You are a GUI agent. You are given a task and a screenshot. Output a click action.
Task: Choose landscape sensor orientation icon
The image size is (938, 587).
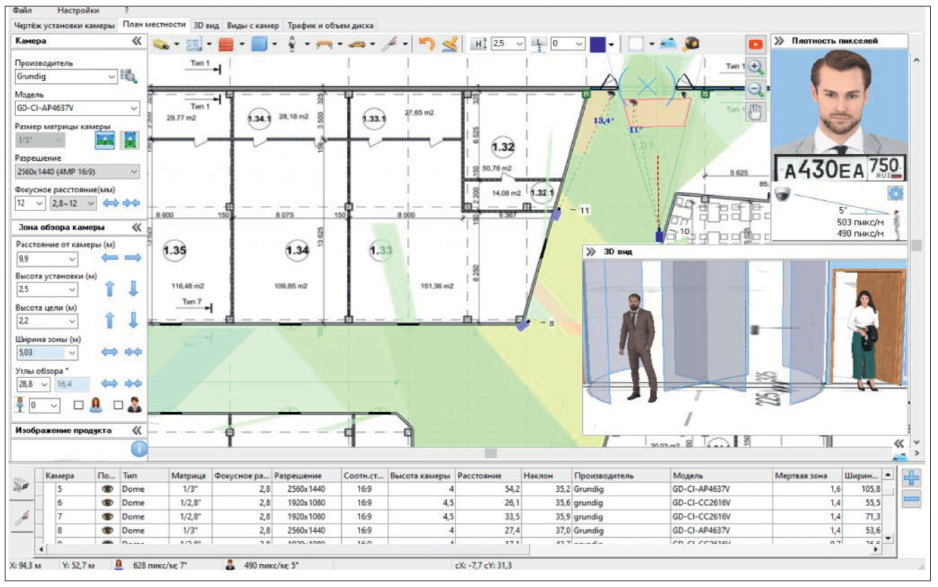pyautogui.click(x=105, y=141)
